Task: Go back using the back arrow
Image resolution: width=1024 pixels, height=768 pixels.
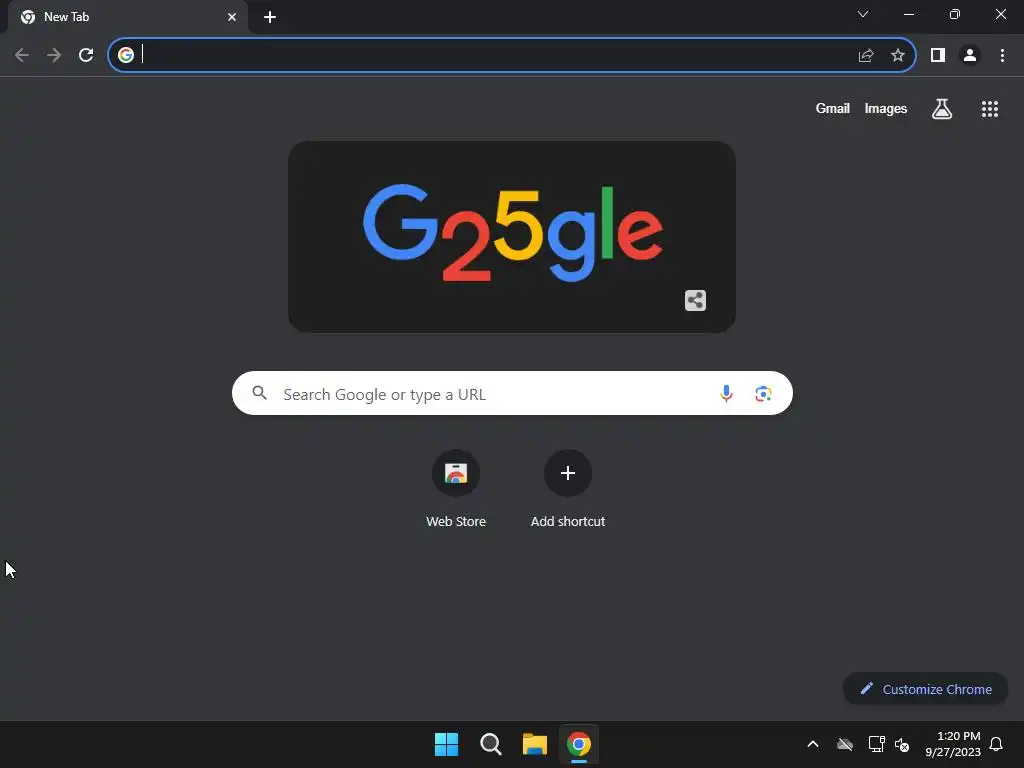Action: pyautogui.click(x=22, y=55)
